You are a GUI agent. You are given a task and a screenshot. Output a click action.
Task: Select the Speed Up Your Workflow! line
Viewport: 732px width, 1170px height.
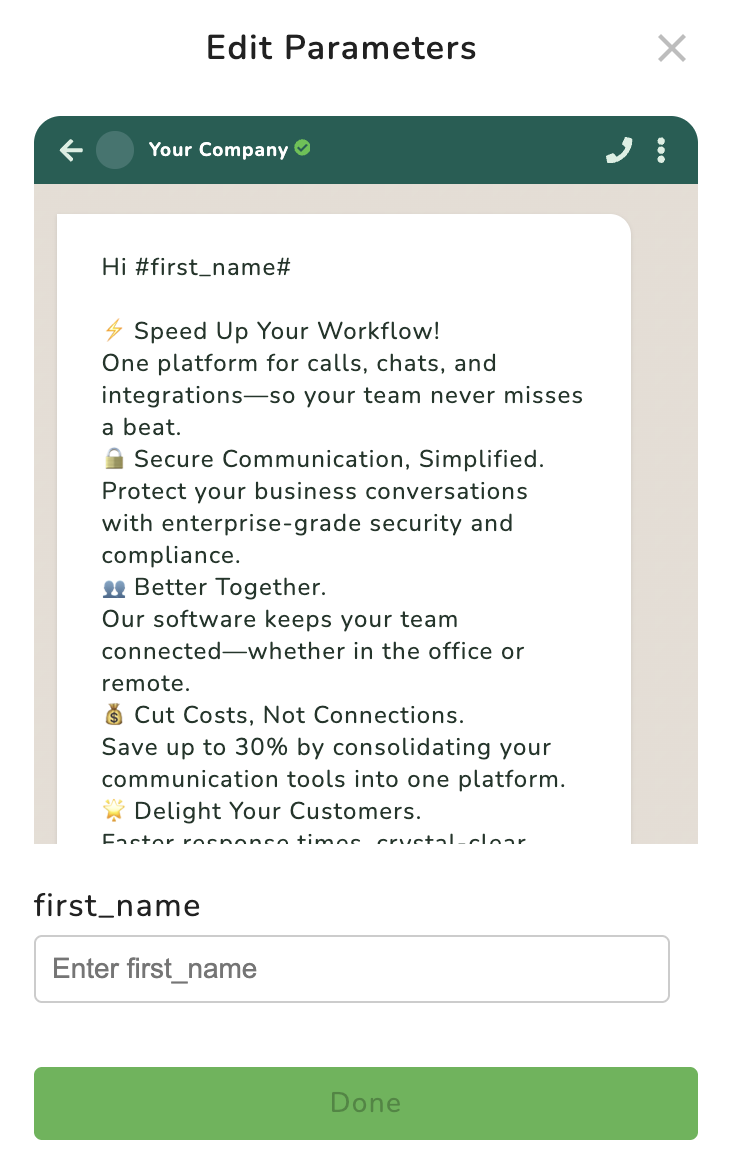point(287,331)
